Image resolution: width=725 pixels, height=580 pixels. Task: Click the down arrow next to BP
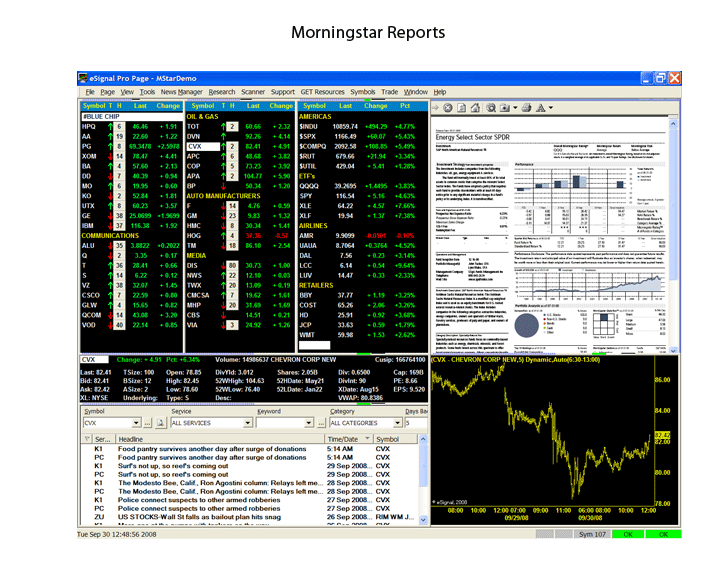(223, 186)
